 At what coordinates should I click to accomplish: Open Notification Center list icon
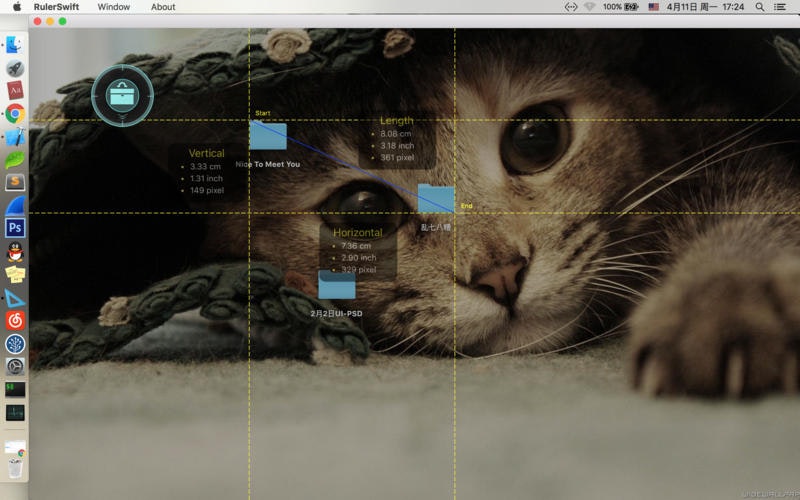click(780, 7)
